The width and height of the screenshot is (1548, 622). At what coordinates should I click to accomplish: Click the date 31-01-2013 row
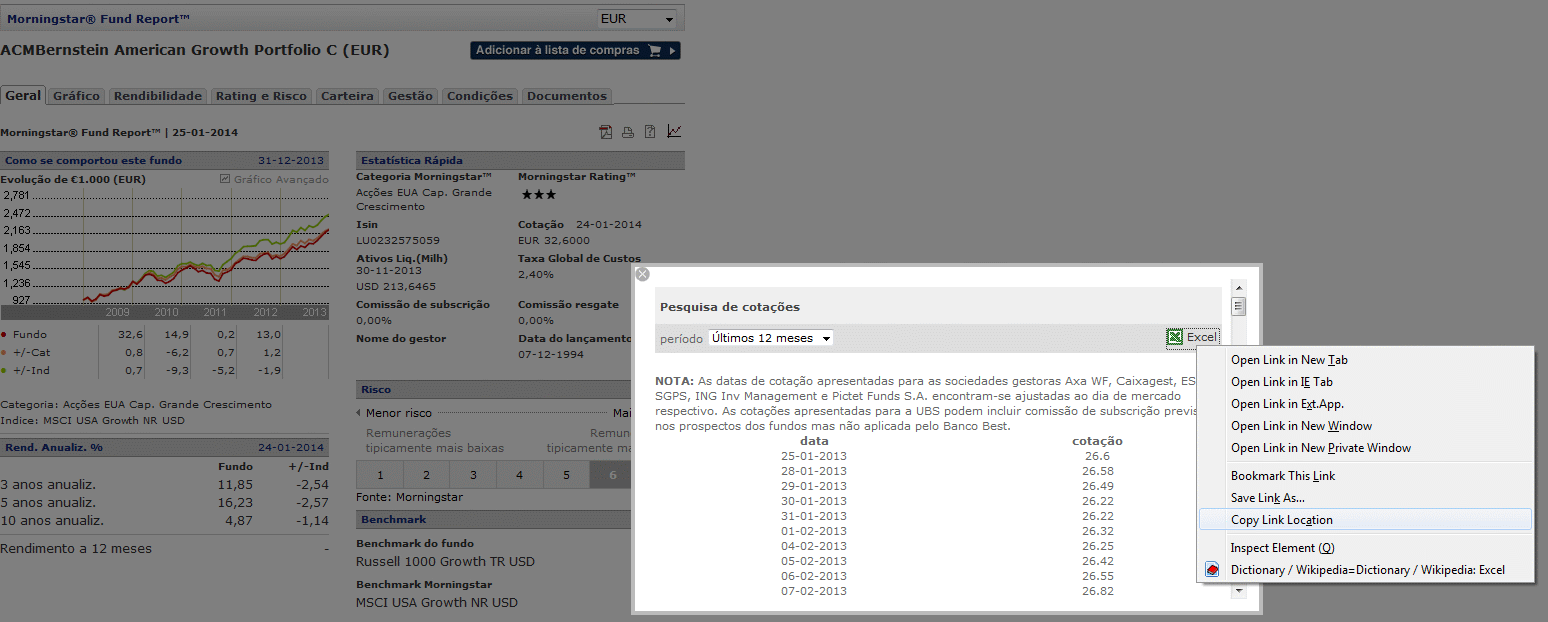[x=814, y=516]
